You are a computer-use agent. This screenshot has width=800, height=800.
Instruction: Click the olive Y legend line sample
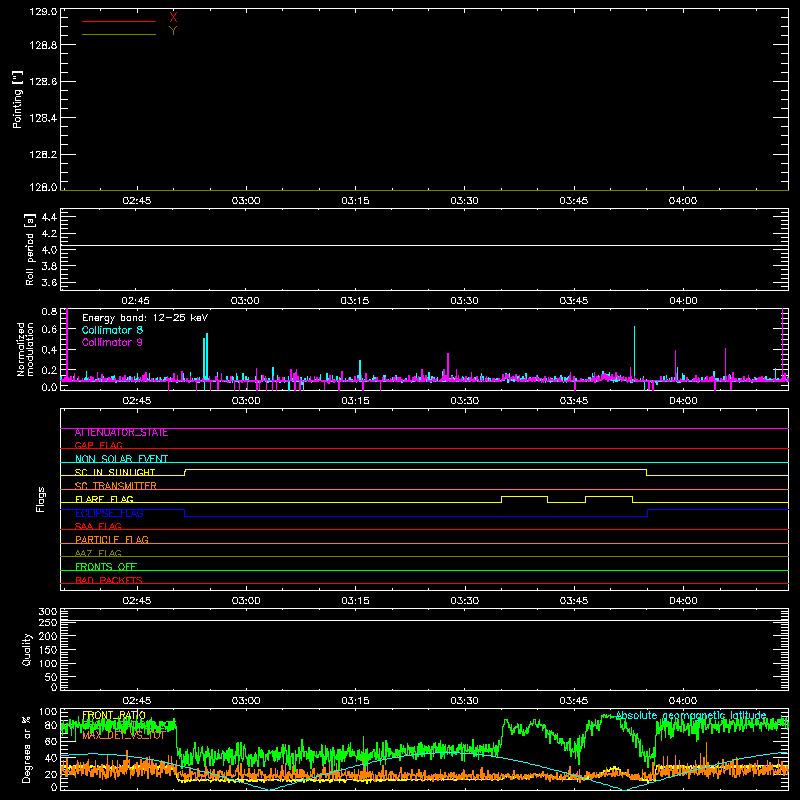(119, 34)
